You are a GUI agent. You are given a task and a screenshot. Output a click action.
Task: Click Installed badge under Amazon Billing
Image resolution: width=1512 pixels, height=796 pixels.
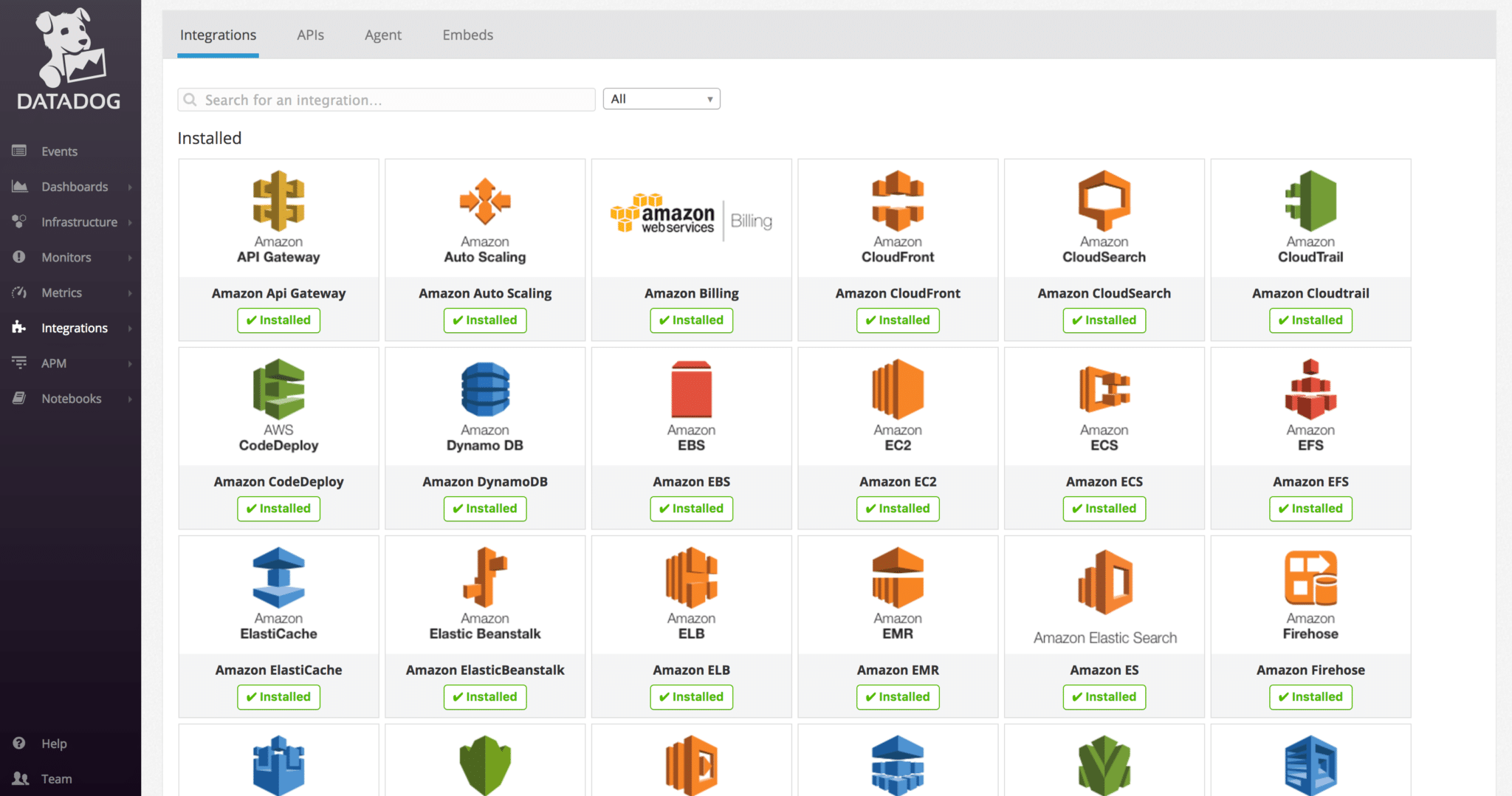(x=691, y=320)
